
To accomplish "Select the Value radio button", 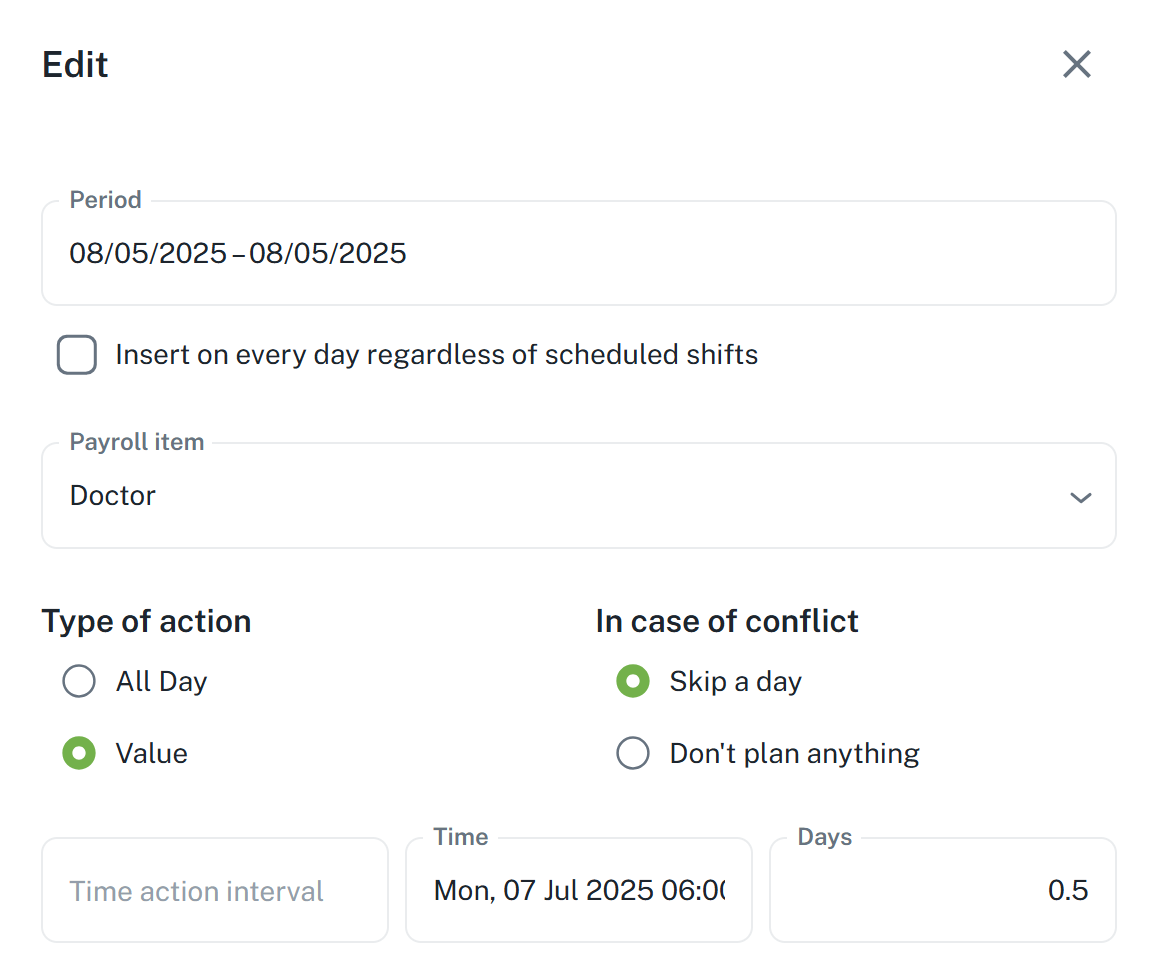I will [79, 753].
